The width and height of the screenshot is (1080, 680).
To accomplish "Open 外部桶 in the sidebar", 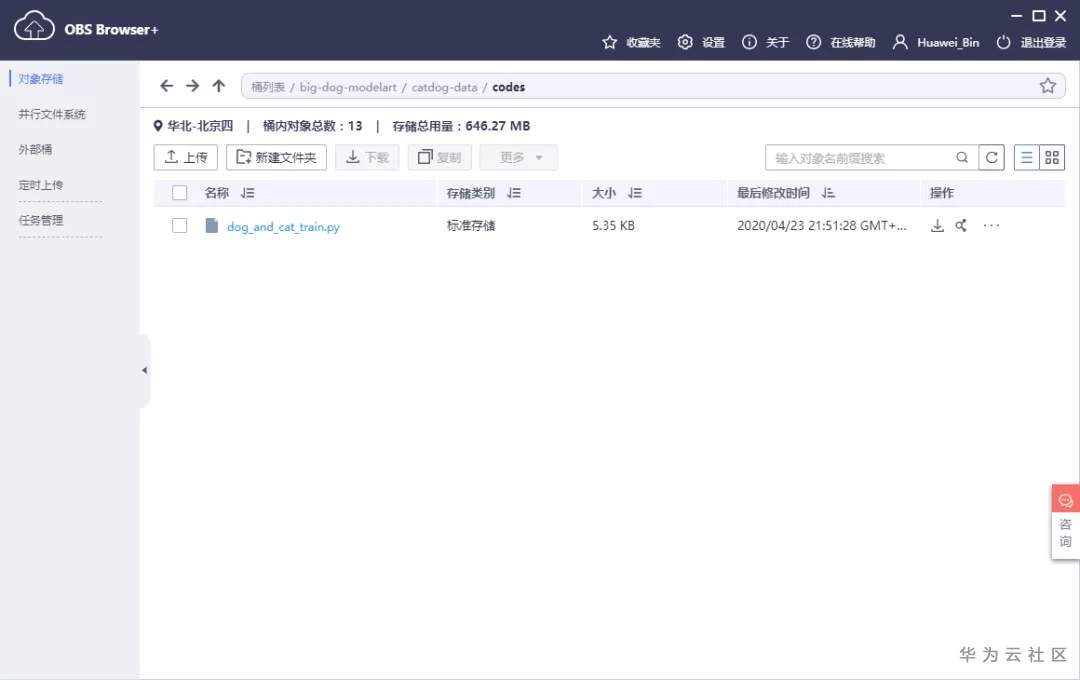I will pyautogui.click(x=35, y=150).
